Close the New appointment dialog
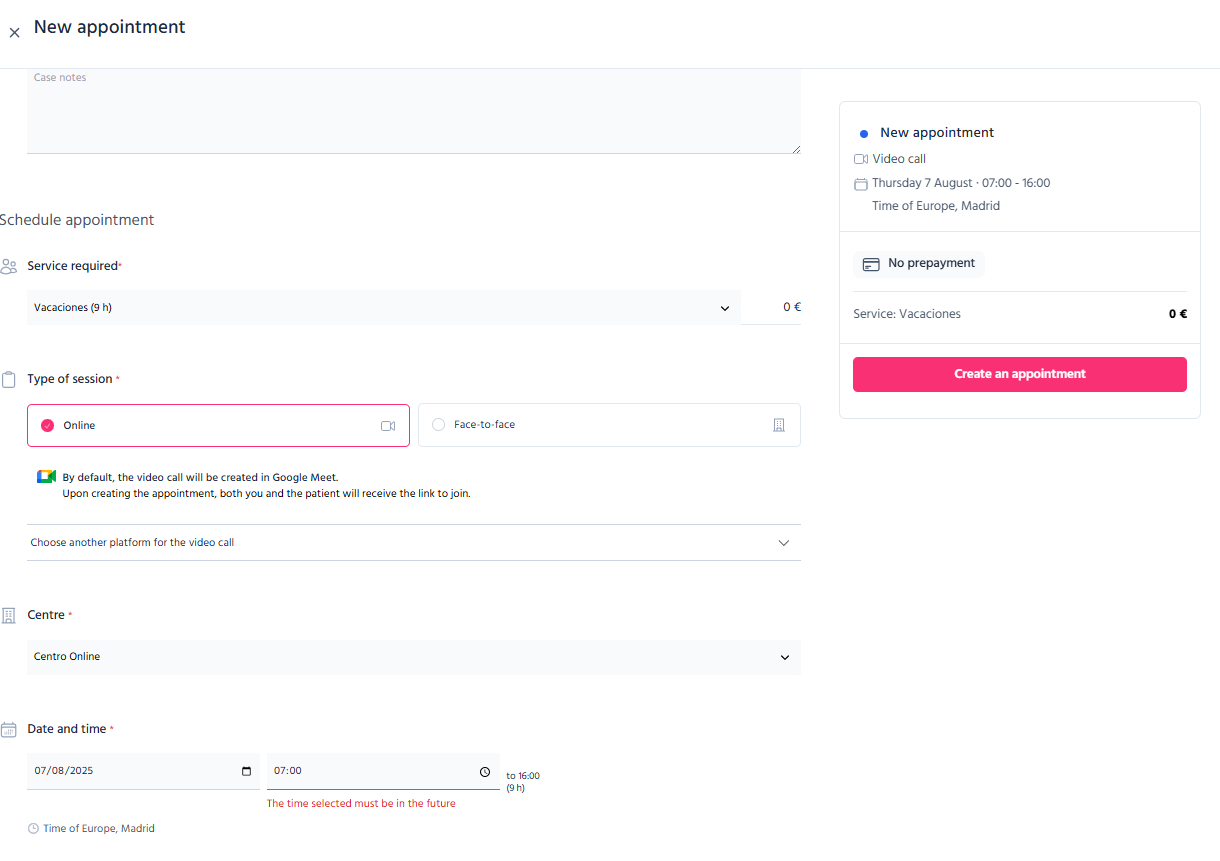This screenshot has width=1220, height=861. (x=14, y=33)
